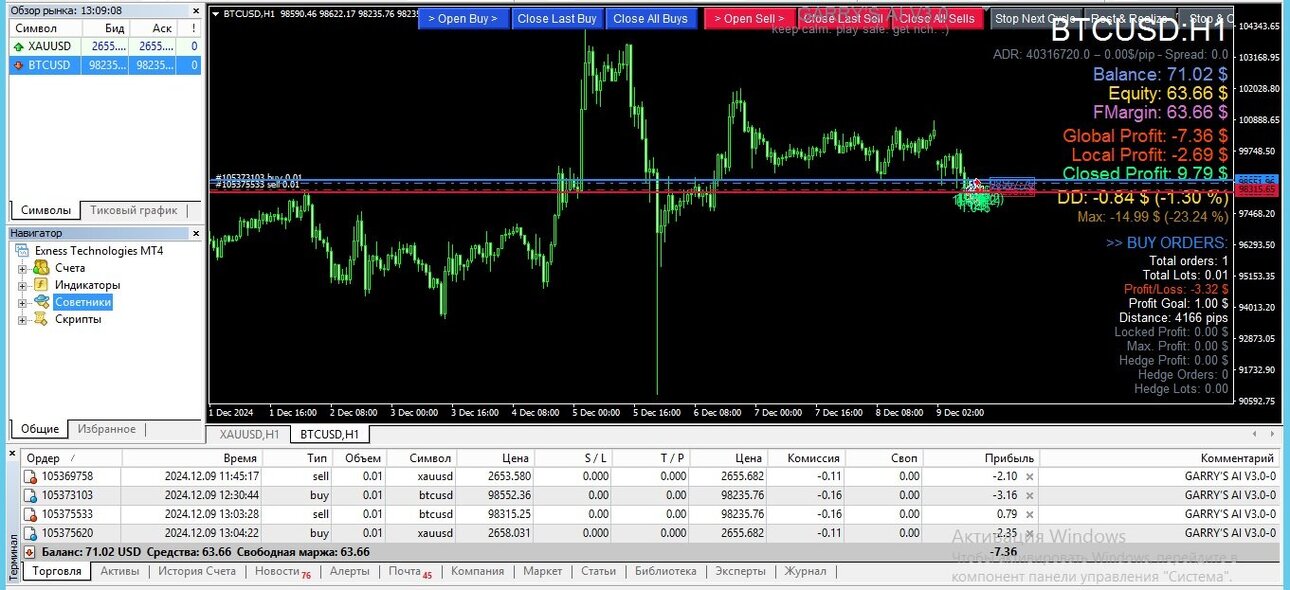
Task: Open the Маркет tab
Action: coord(542,571)
